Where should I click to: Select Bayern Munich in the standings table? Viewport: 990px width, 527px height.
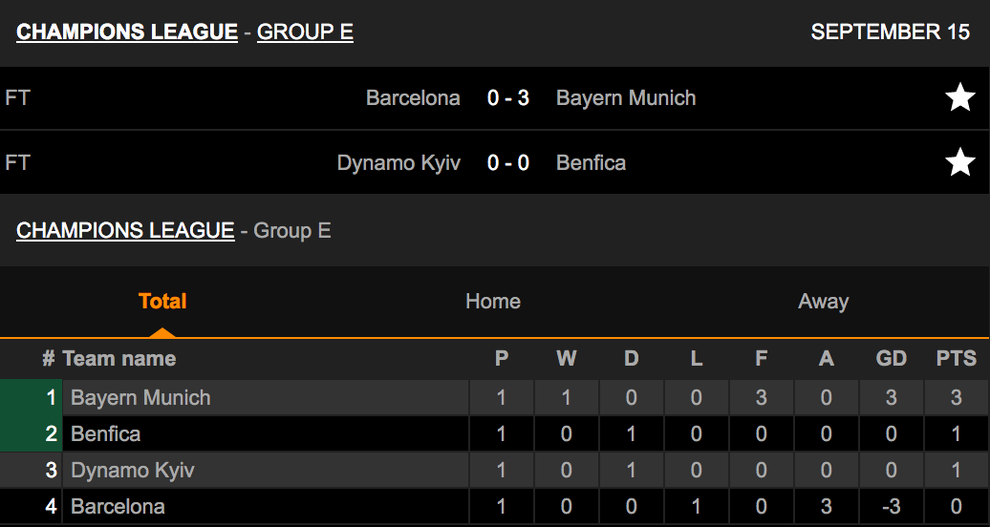pyautogui.click(x=141, y=398)
